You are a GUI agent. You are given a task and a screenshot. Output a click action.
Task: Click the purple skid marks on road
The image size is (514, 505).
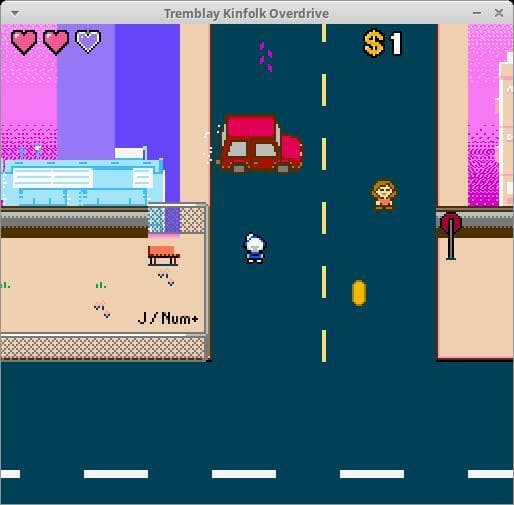[x=266, y=57]
